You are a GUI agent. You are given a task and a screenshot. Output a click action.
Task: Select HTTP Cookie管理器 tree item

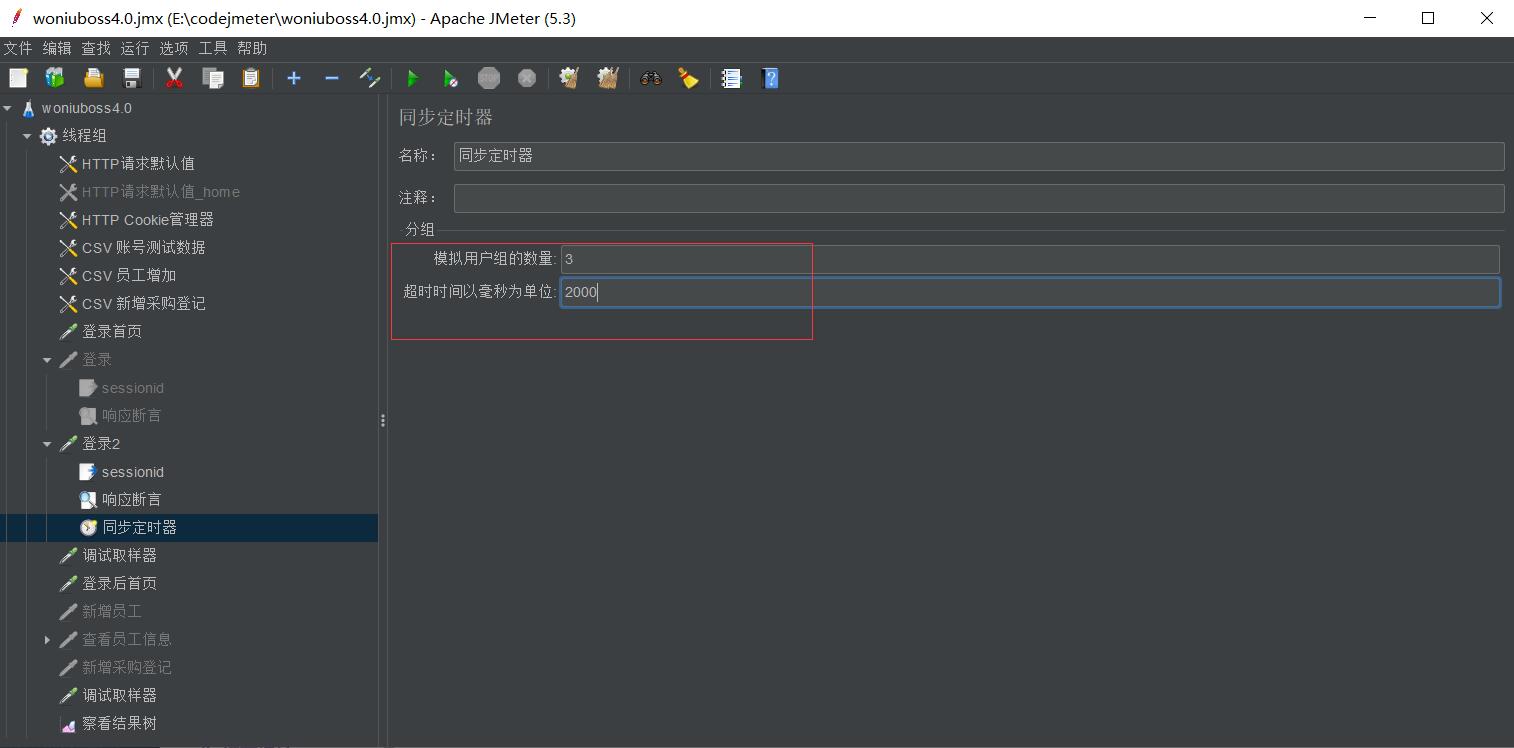click(x=147, y=220)
